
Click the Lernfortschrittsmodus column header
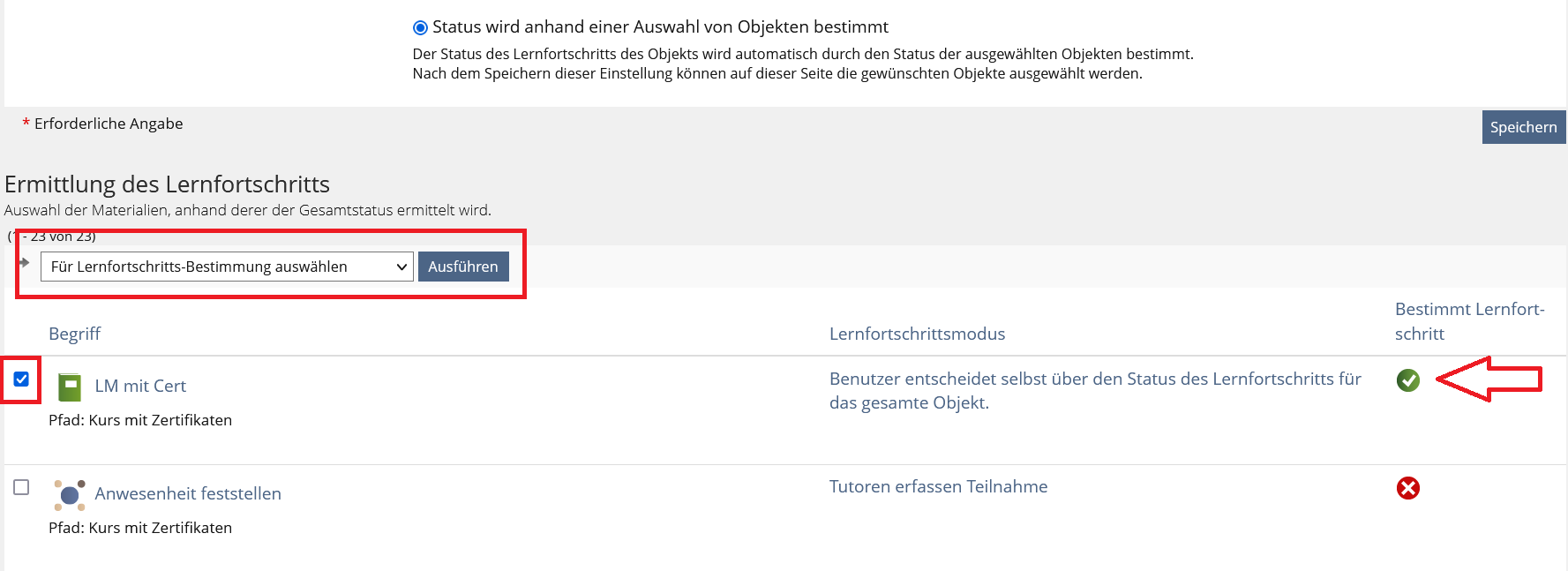tap(917, 334)
